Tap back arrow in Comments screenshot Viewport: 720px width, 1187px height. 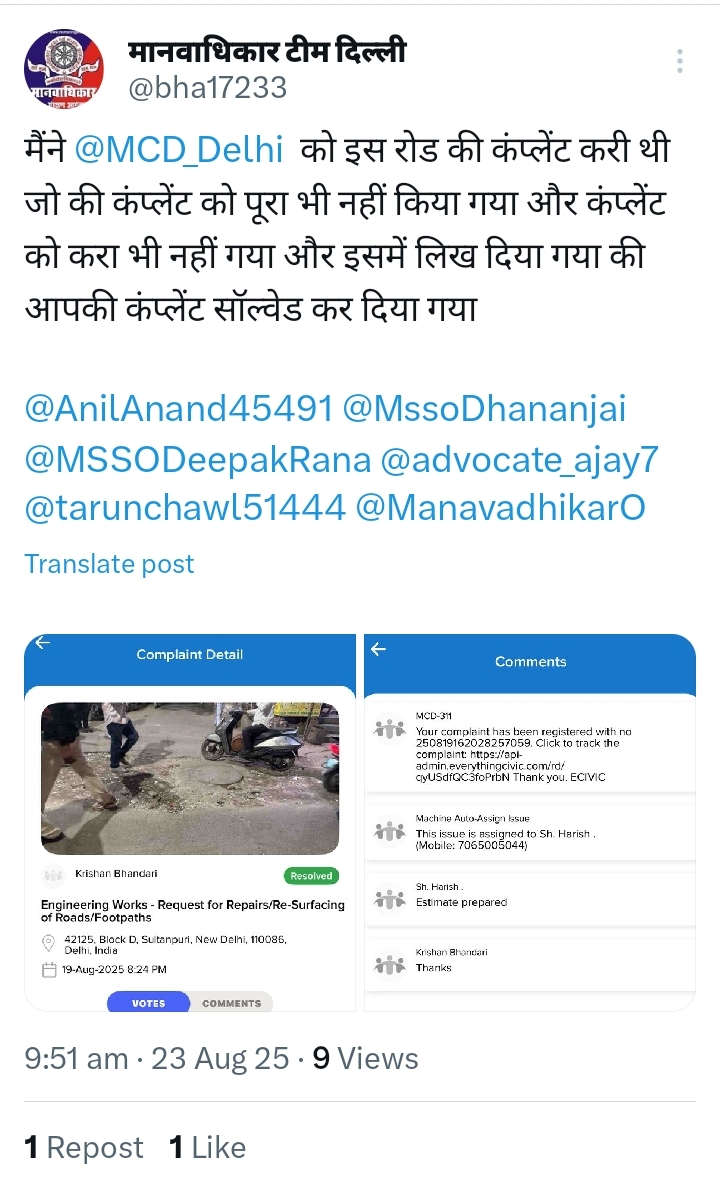coord(379,649)
